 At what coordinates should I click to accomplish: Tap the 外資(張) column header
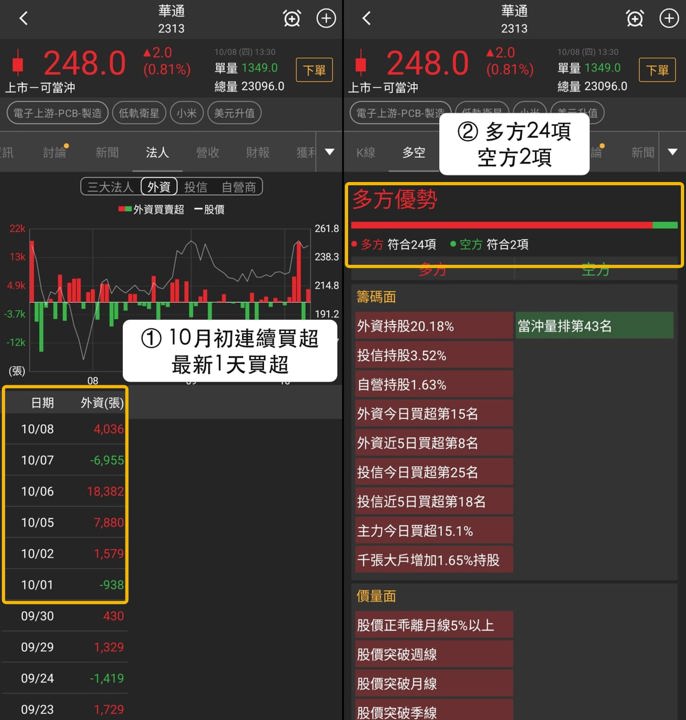point(102,403)
